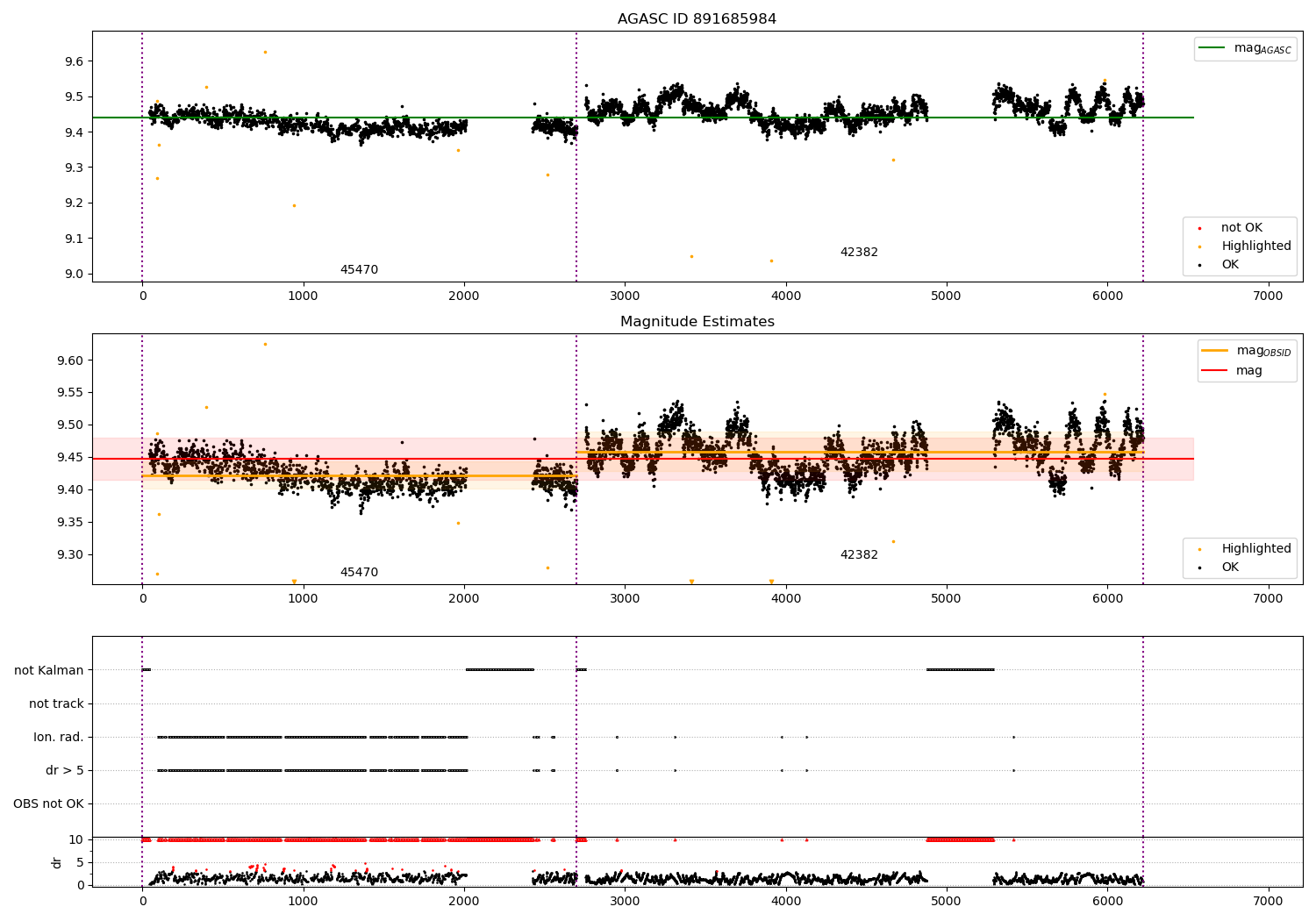1316x921 pixels.
Task: Click the 9.55 y-axis tick in Magnitude Estimates
Action: coord(70,393)
